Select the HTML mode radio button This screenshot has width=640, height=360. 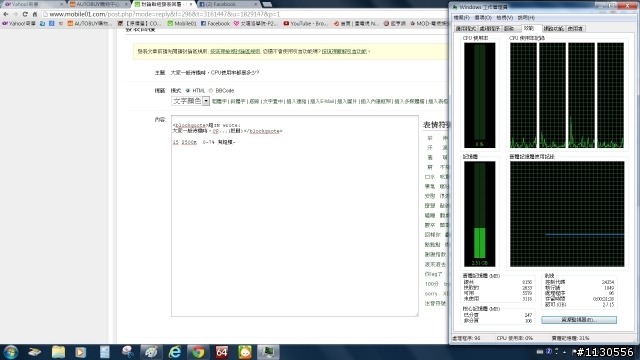188,91
